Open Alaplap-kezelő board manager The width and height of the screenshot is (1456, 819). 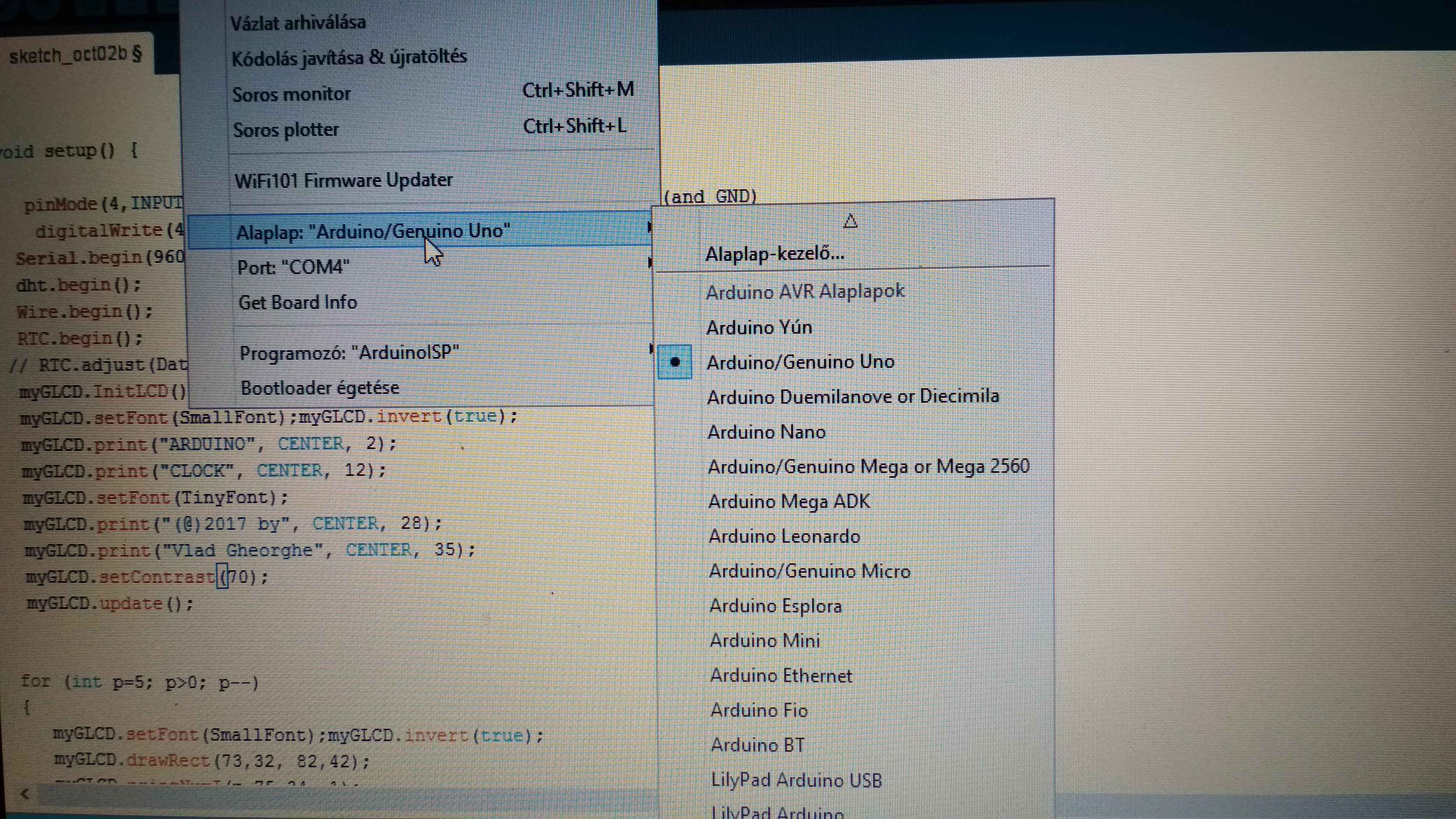coord(774,254)
